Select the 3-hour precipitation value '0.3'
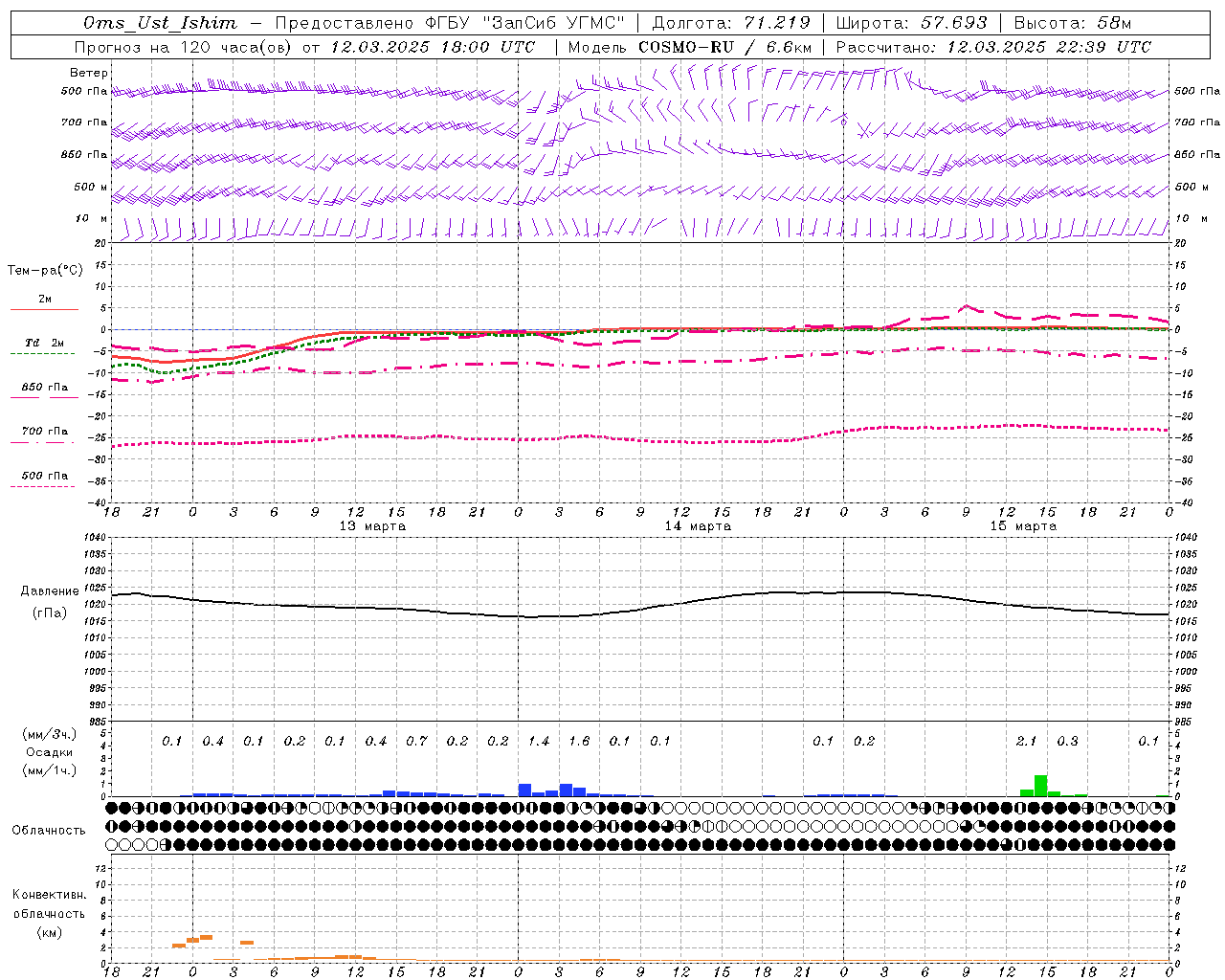The width and height of the screenshot is (1225, 980). click(1067, 741)
